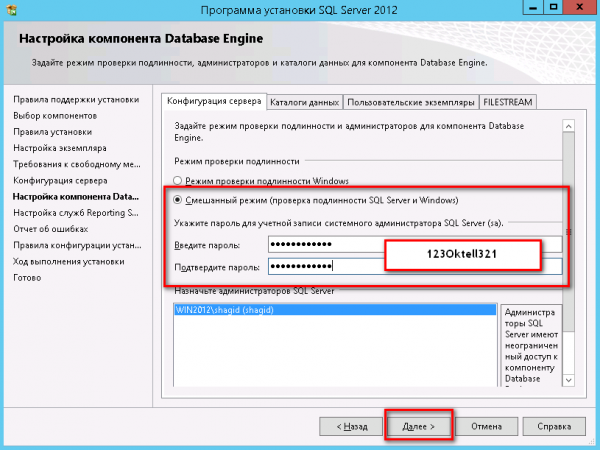Close the SQL Server 2012 installer window
Screen dimensions: 600x450
click(579, 9)
